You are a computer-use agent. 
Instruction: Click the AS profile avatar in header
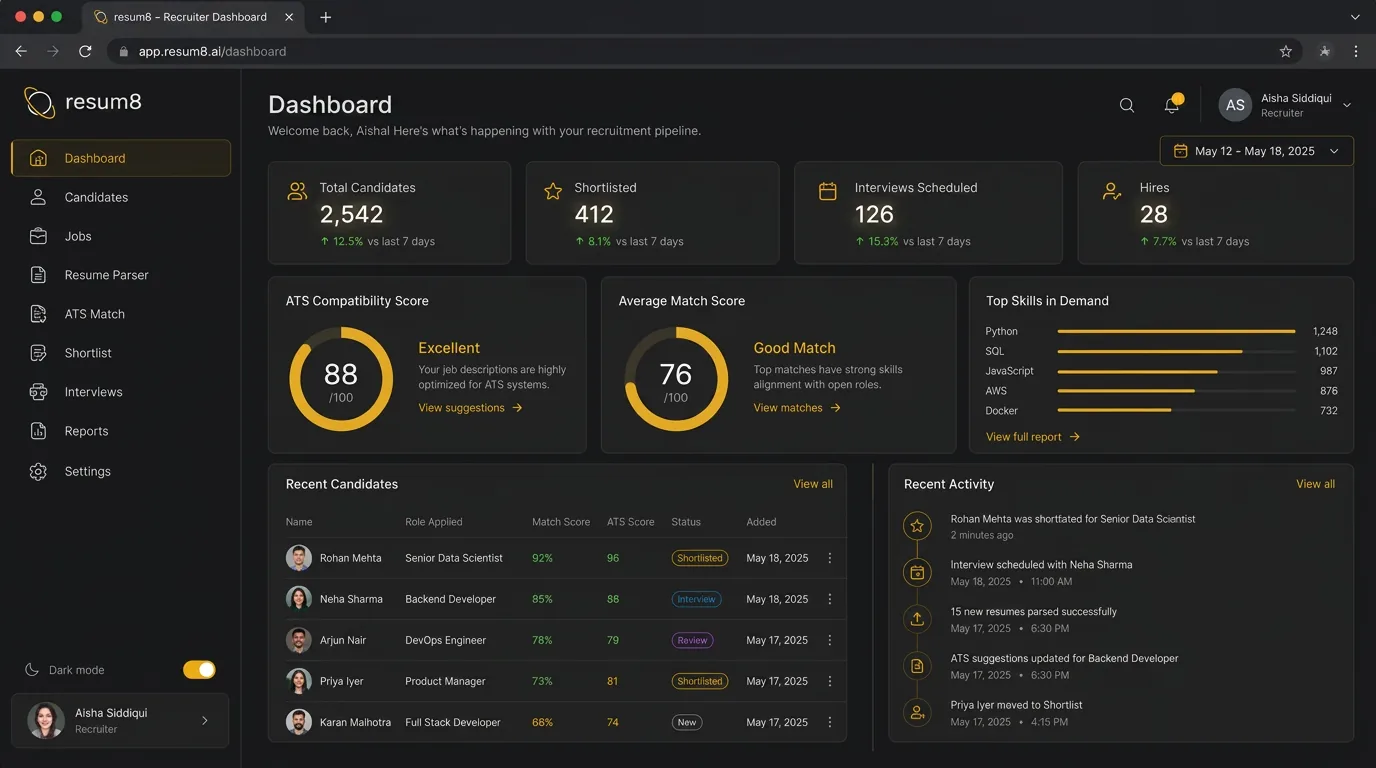pos(1235,105)
